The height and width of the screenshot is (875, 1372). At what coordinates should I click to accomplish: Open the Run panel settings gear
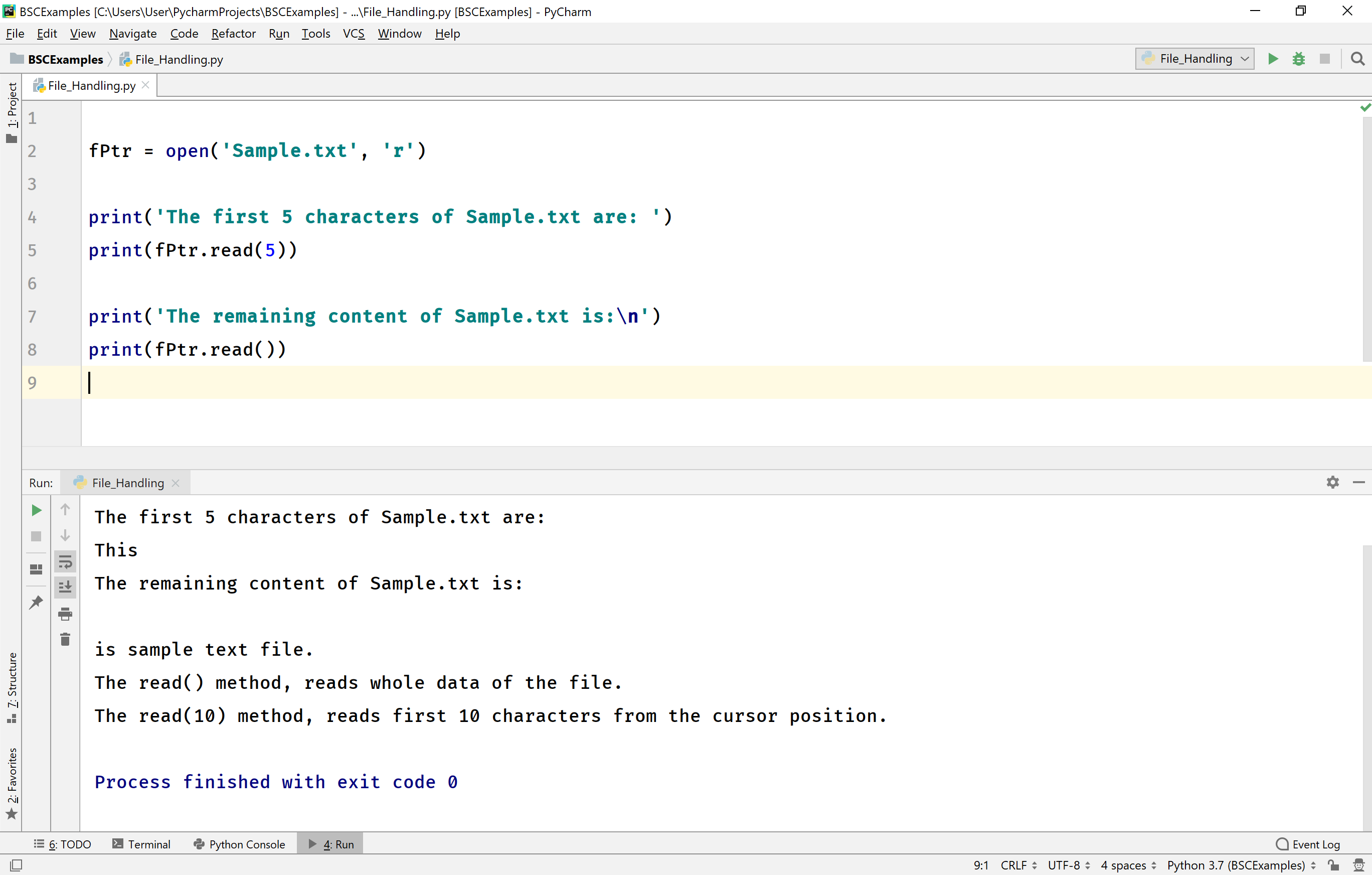pos(1333,482)
